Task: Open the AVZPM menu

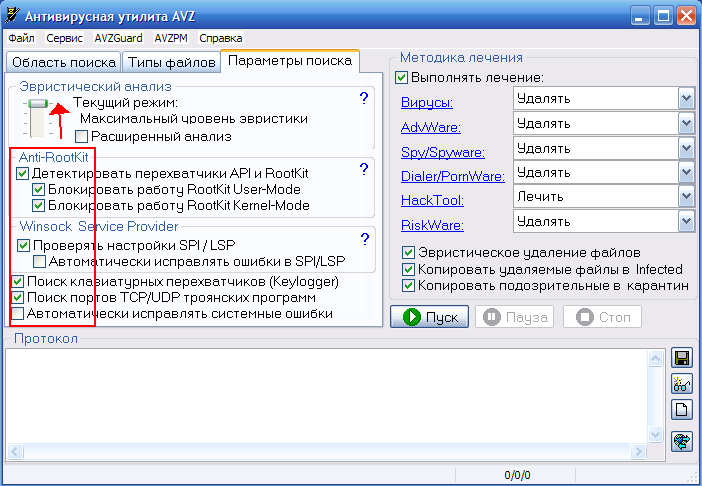Action: [x=171, y=38]
